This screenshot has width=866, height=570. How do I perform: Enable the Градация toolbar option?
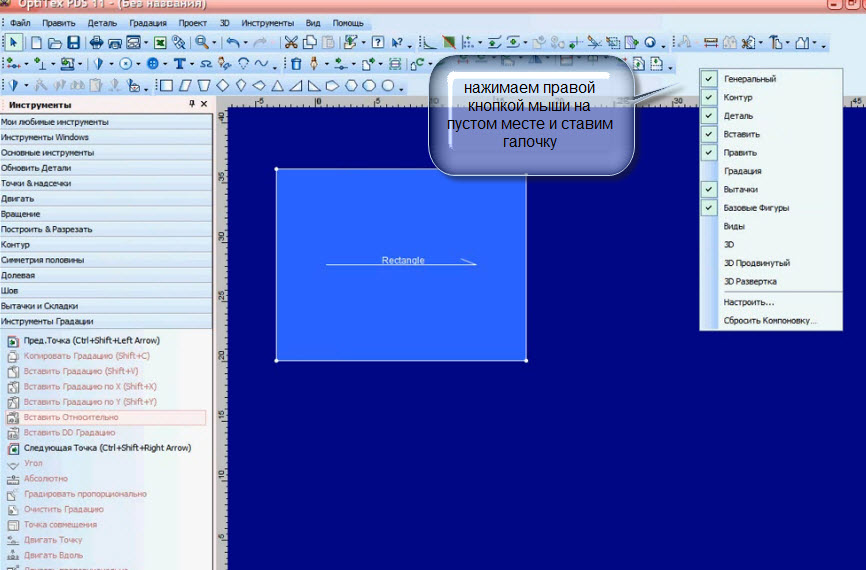click(770, 171)
